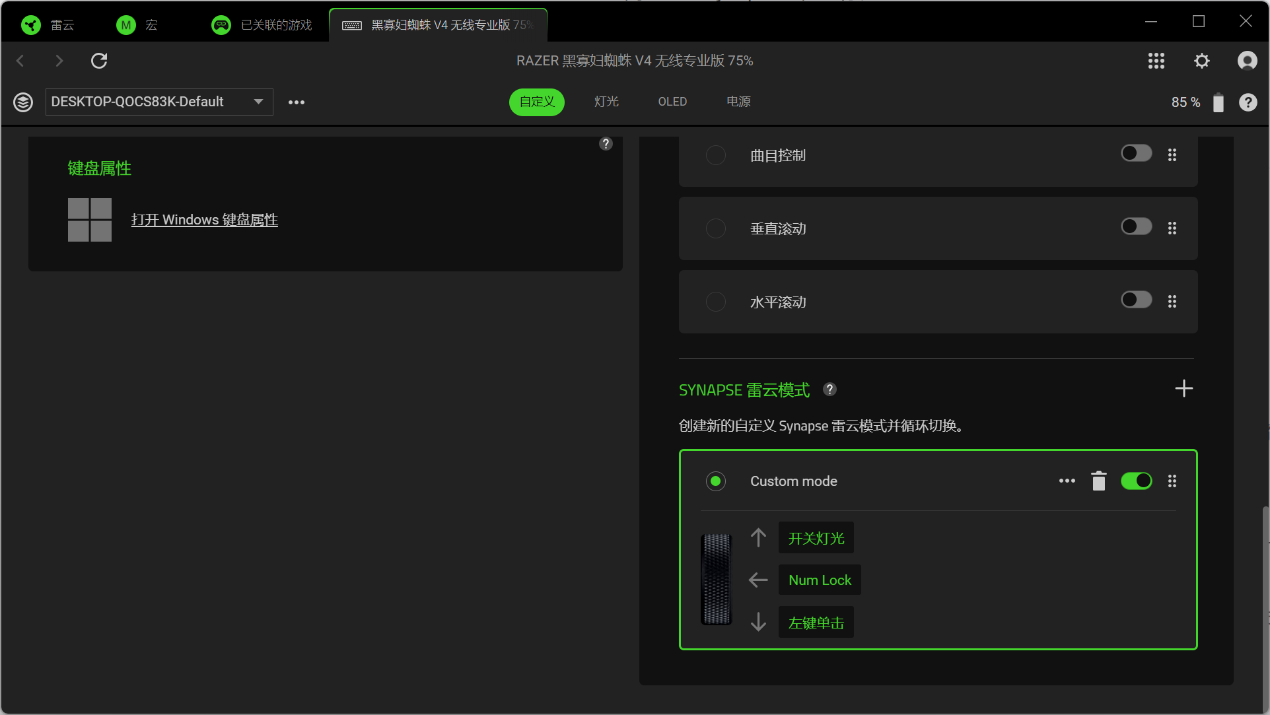Turn on the 水平滚动 switch
Screen dimensions: 1270x715
[1136, 300]
